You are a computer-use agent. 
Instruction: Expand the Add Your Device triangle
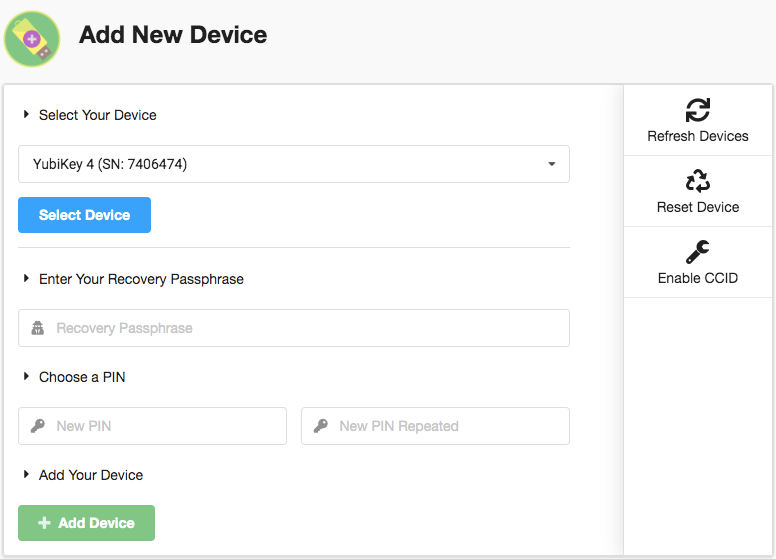click(26, 474)
